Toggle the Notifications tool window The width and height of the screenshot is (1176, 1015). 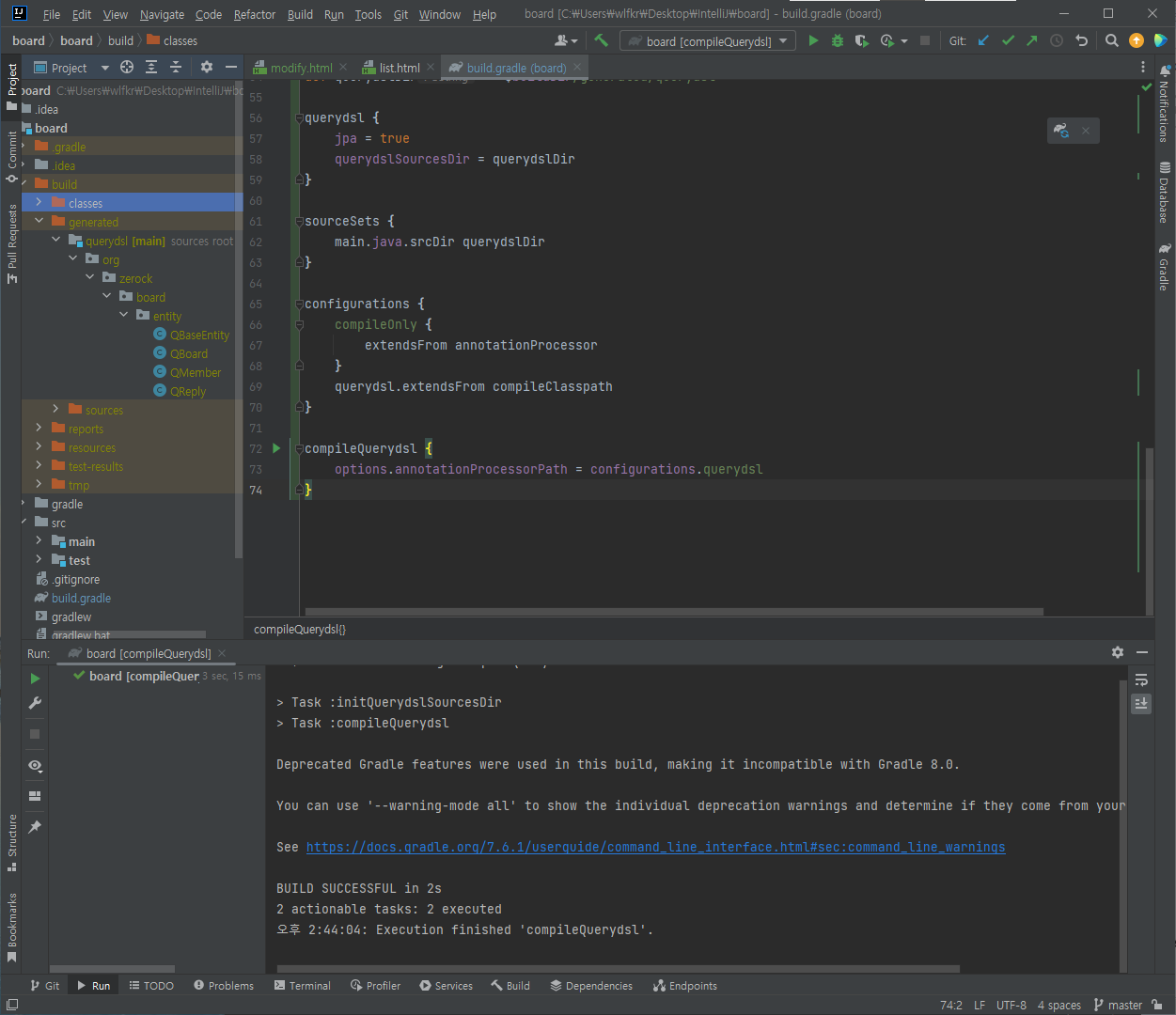pos(1165,102)
